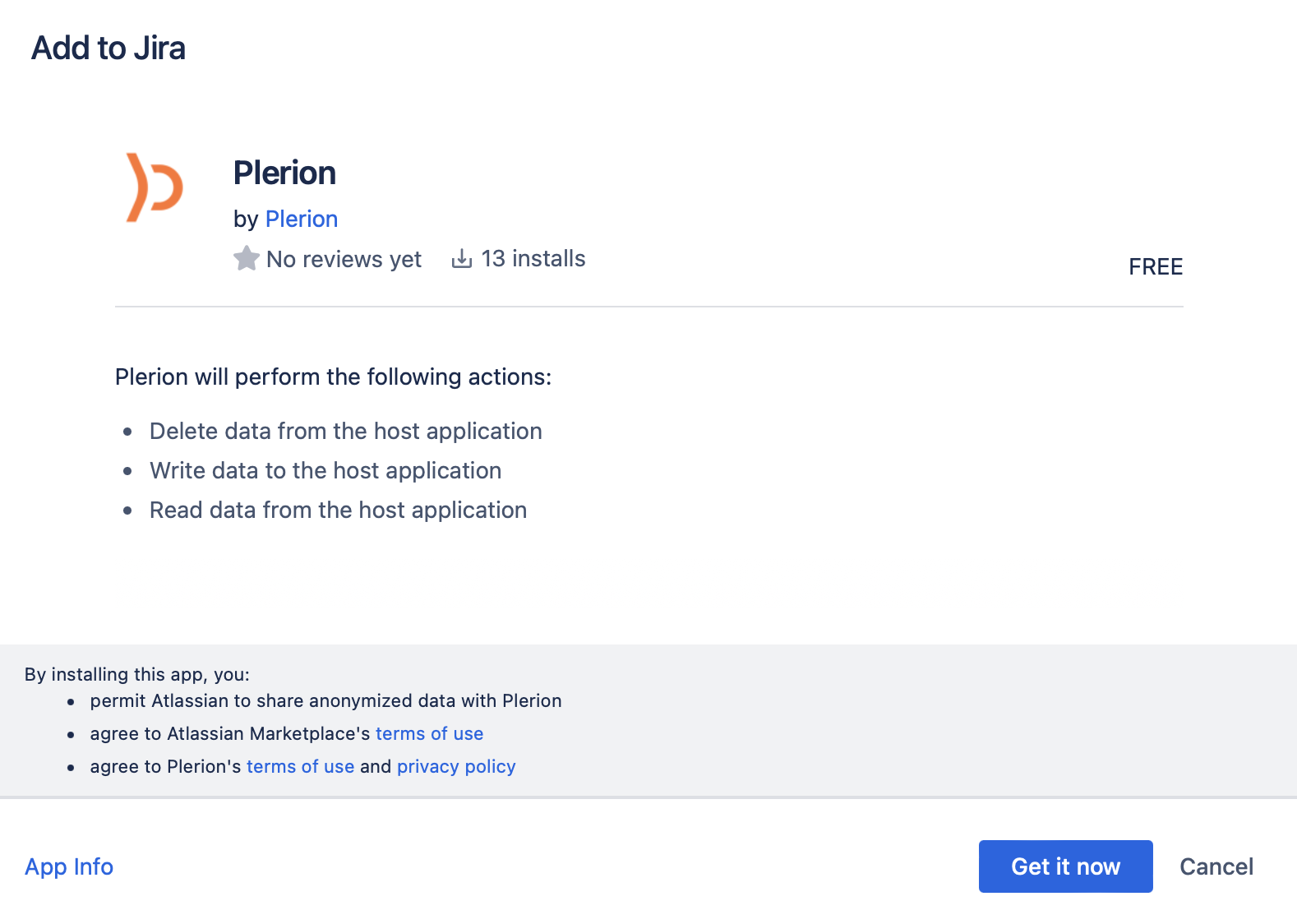This screenshot has width=1297, height=924.
Task: Select the Delete data permission item
Action: click(x=345, y=431)
